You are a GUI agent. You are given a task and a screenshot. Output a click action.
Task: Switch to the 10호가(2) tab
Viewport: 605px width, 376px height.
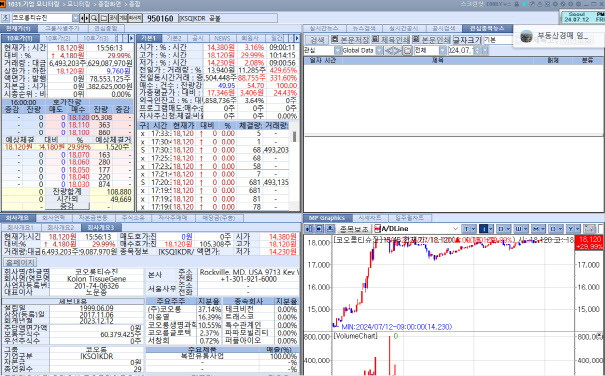[58, 38]
